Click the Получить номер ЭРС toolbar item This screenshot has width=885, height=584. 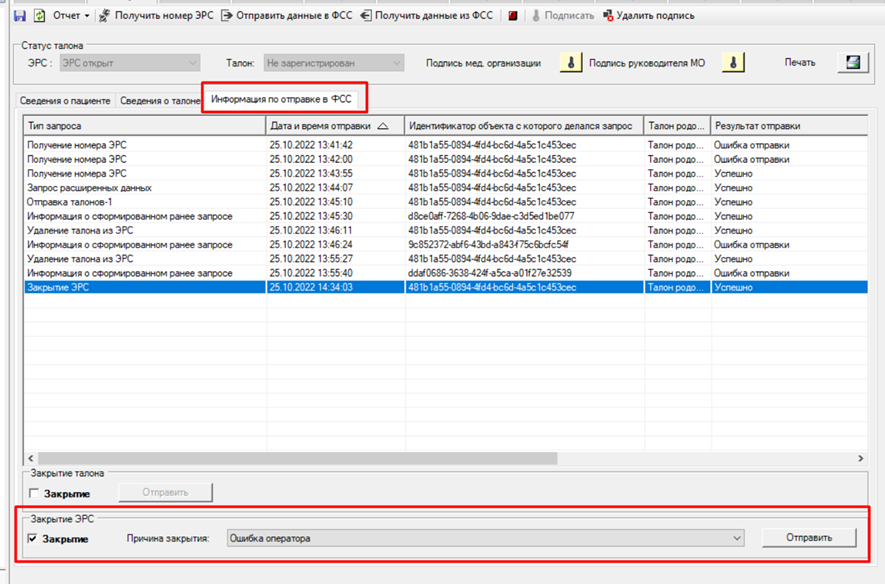[x=156, y=16]
